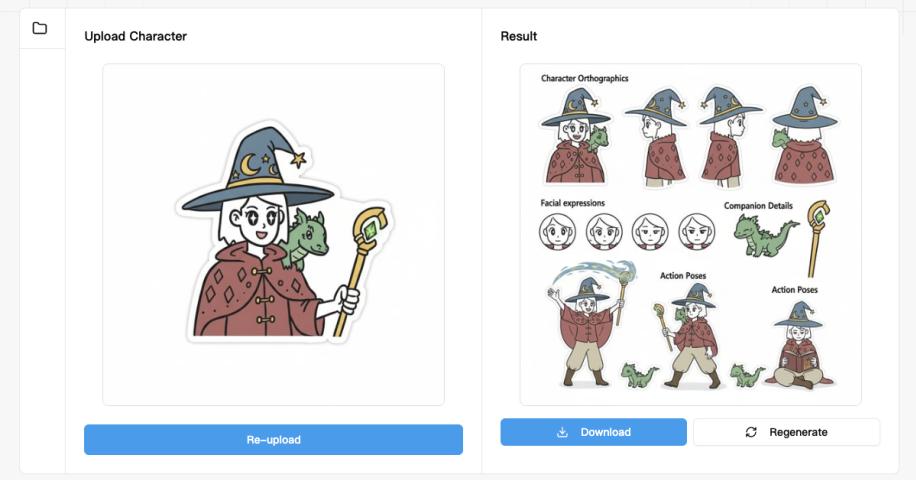916x480 pixels.
Task: Select the uploaded wizard's crescent moon hat
Action: tap(258, 168)
